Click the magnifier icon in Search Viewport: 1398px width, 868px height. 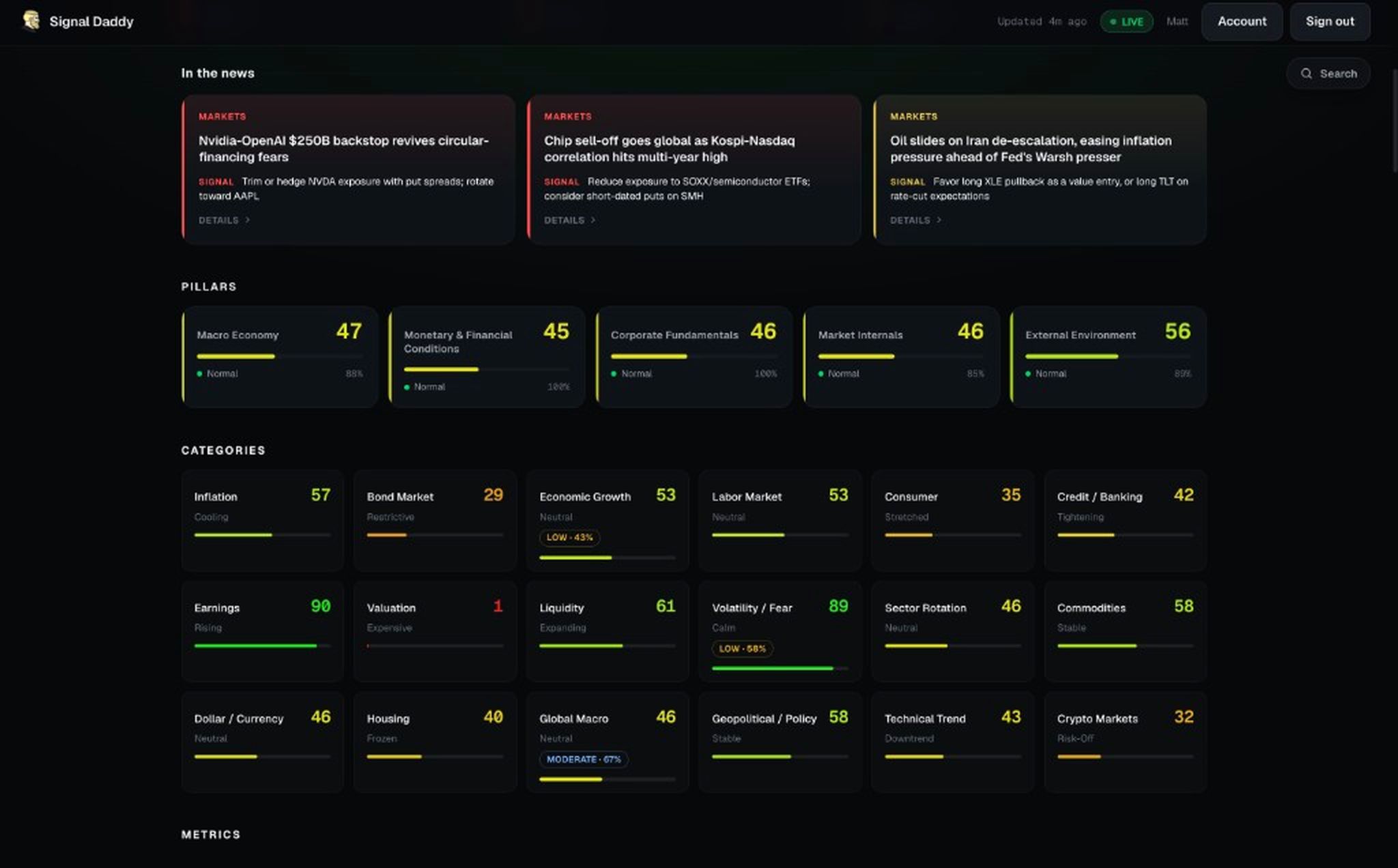point(1306,74)
